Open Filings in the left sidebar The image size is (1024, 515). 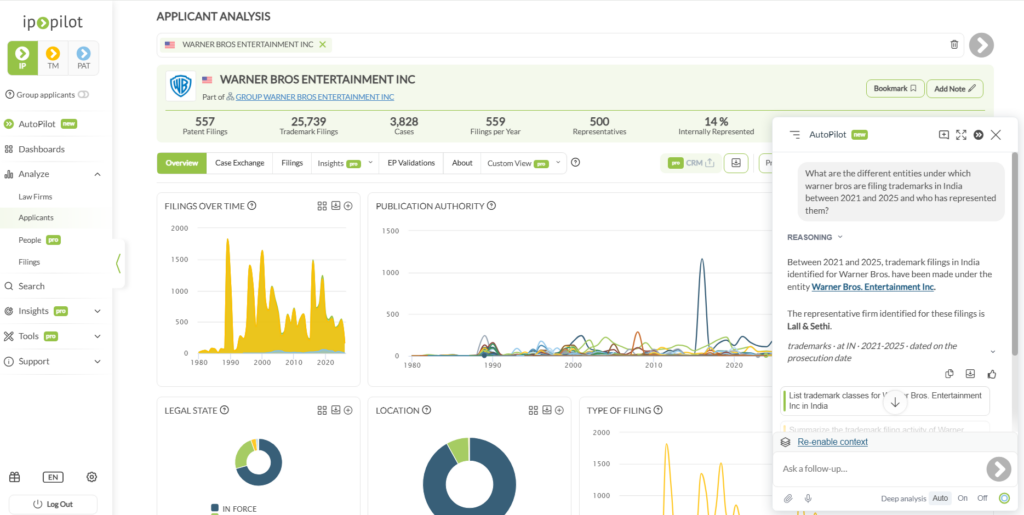click(29, 262)
